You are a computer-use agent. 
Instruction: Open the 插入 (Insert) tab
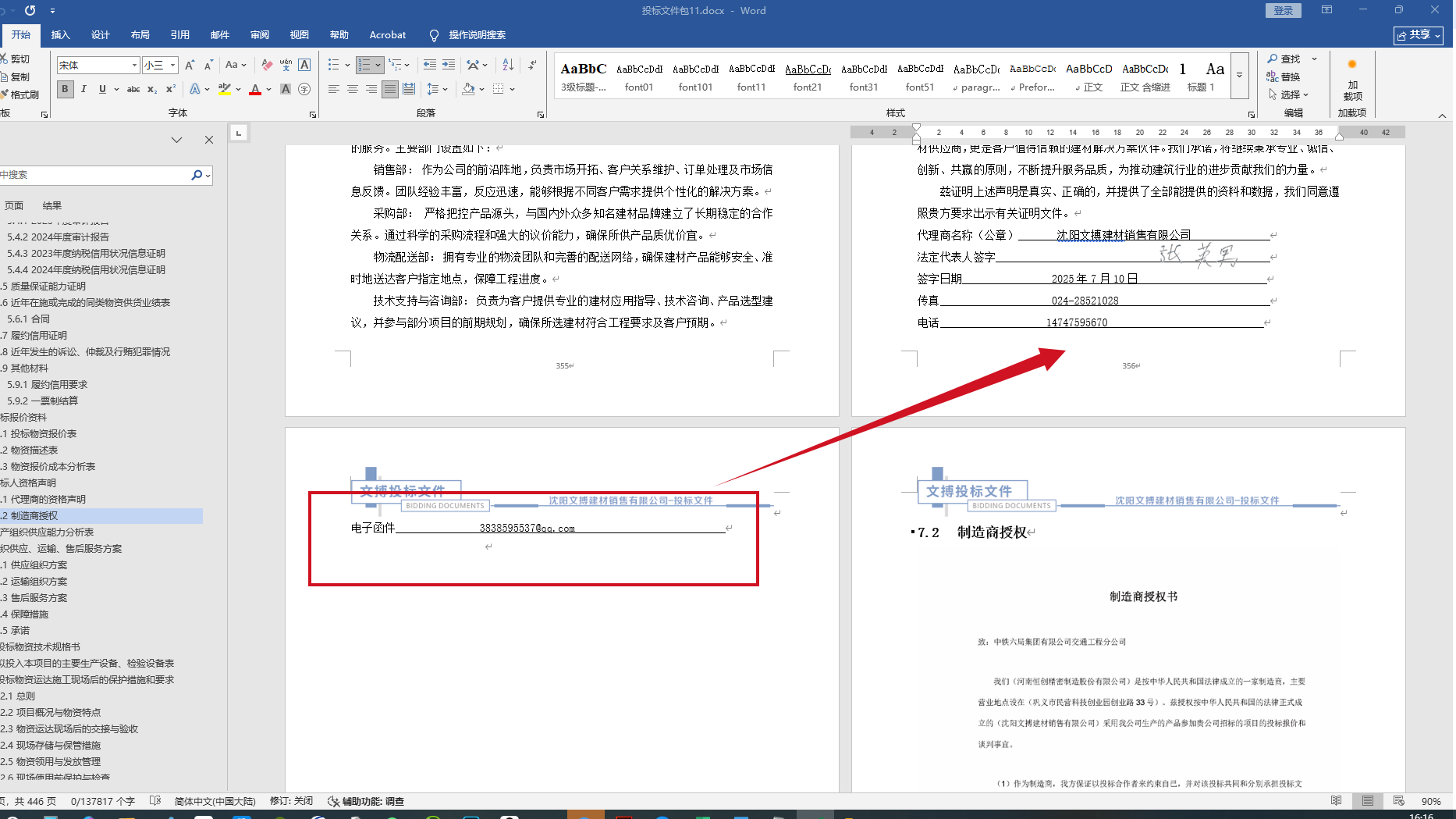click(x=60, y=34)
